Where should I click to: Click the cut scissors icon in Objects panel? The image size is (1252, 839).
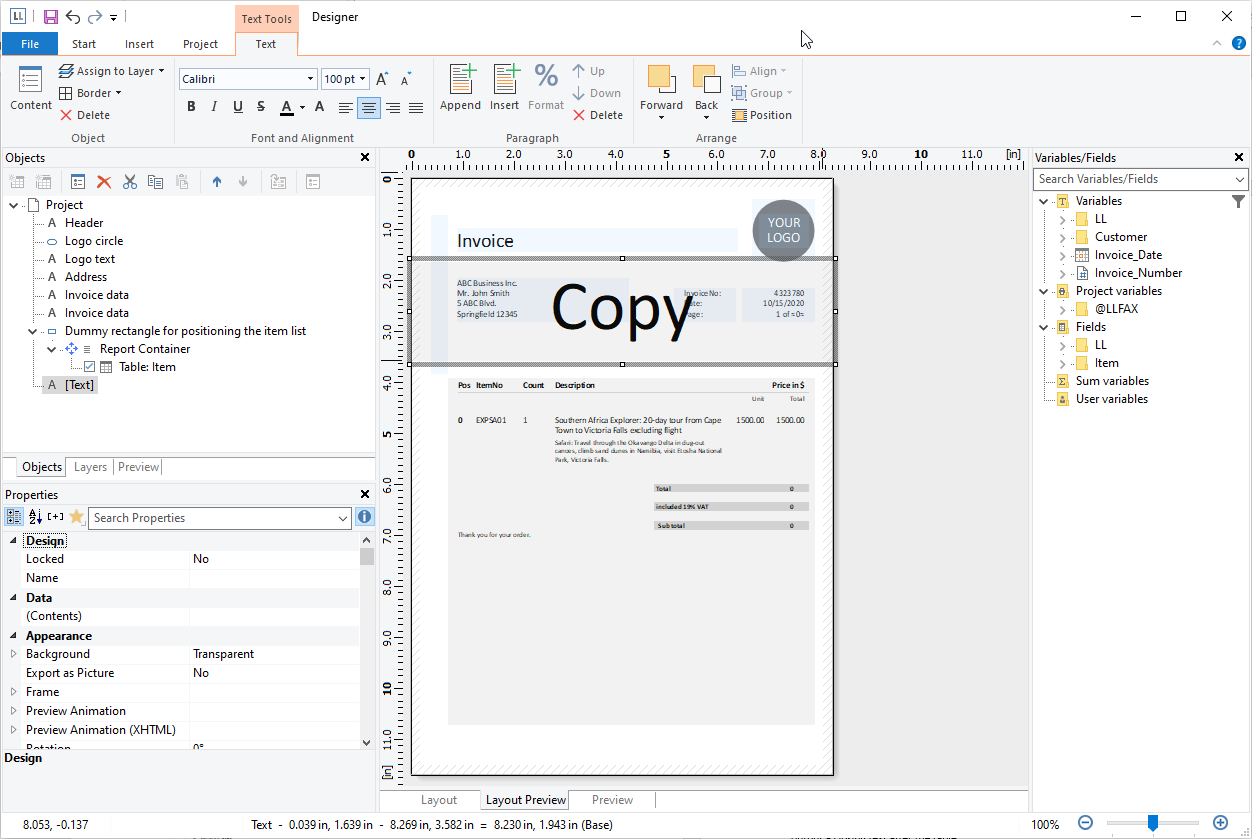[129, 182]
